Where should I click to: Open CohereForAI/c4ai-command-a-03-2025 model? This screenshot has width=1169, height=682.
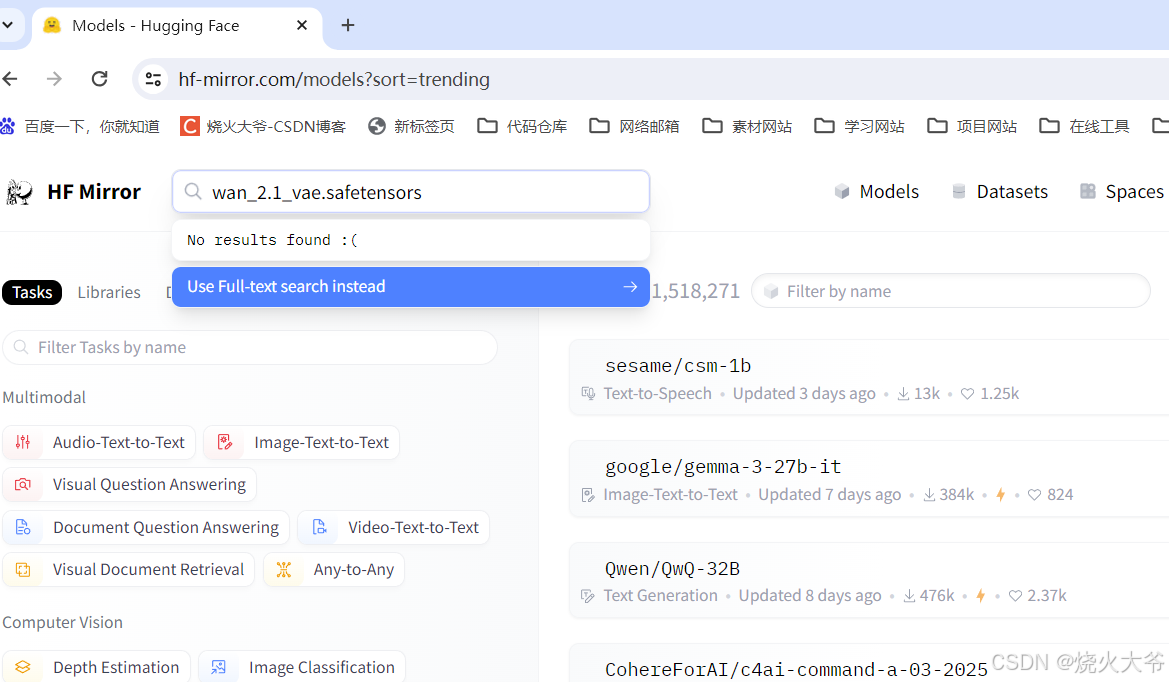796,669
